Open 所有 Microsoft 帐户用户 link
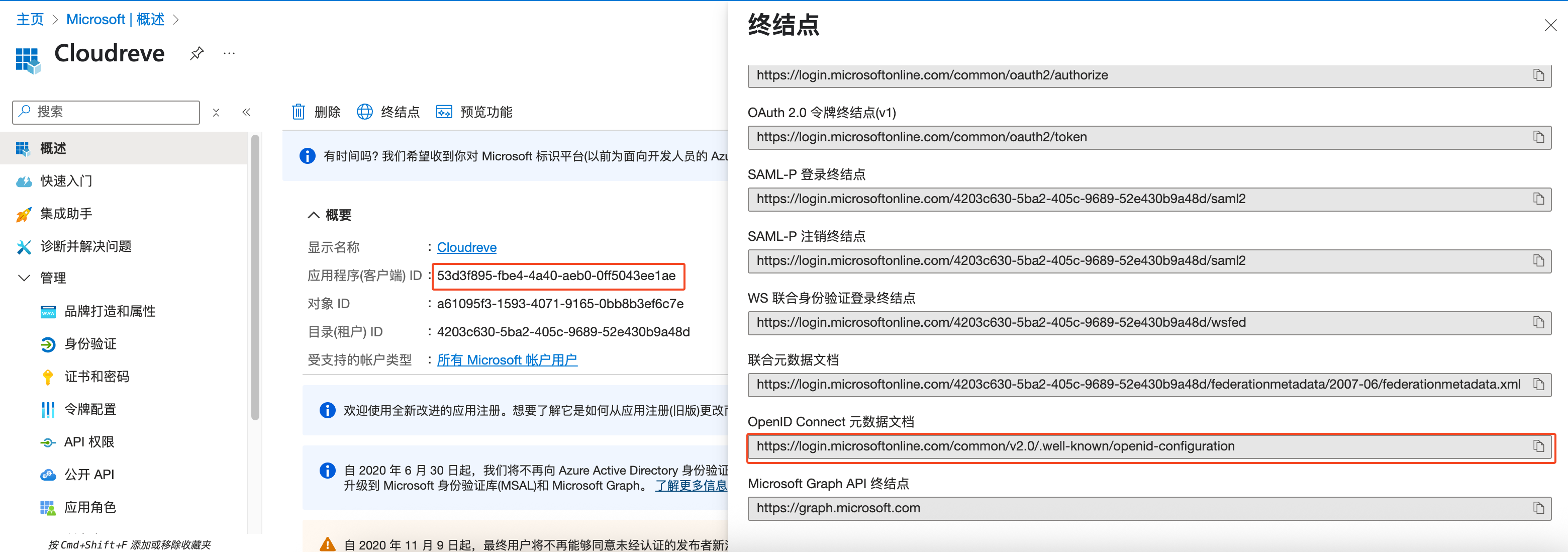The height and width of the screenshot is (552, 1568). (x=507, y=359)
